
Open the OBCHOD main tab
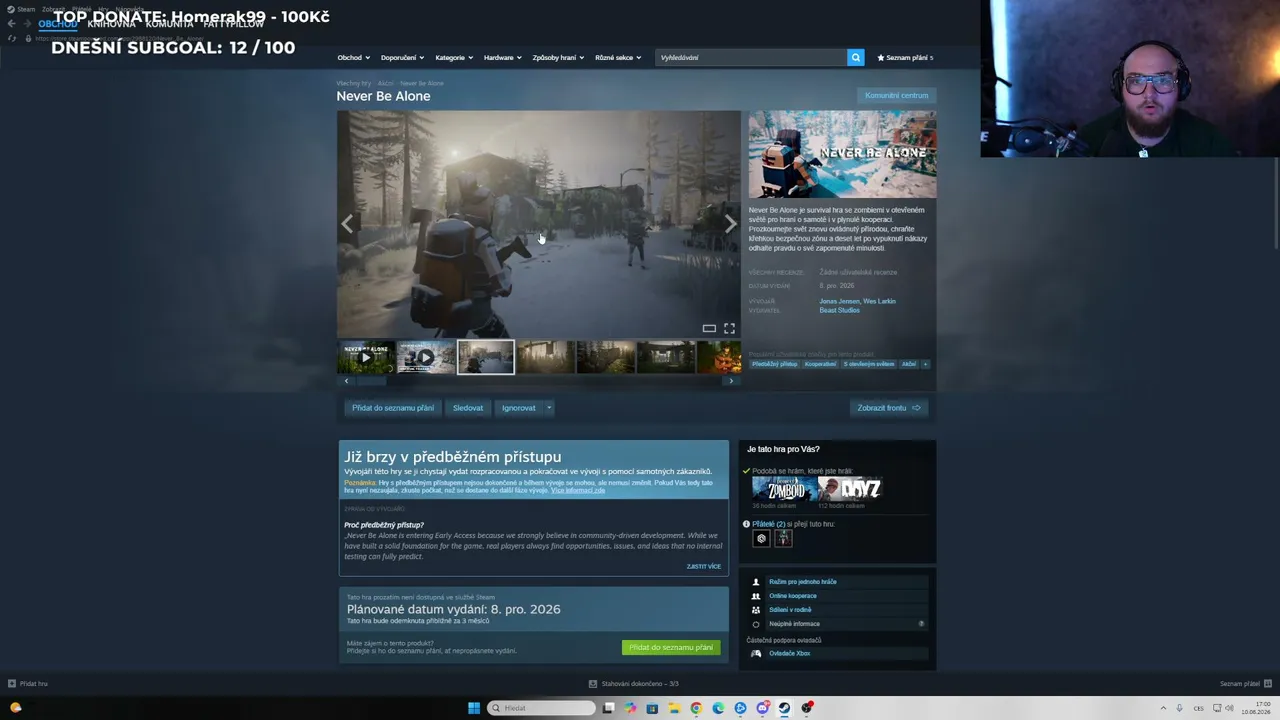tap(58, 24)
